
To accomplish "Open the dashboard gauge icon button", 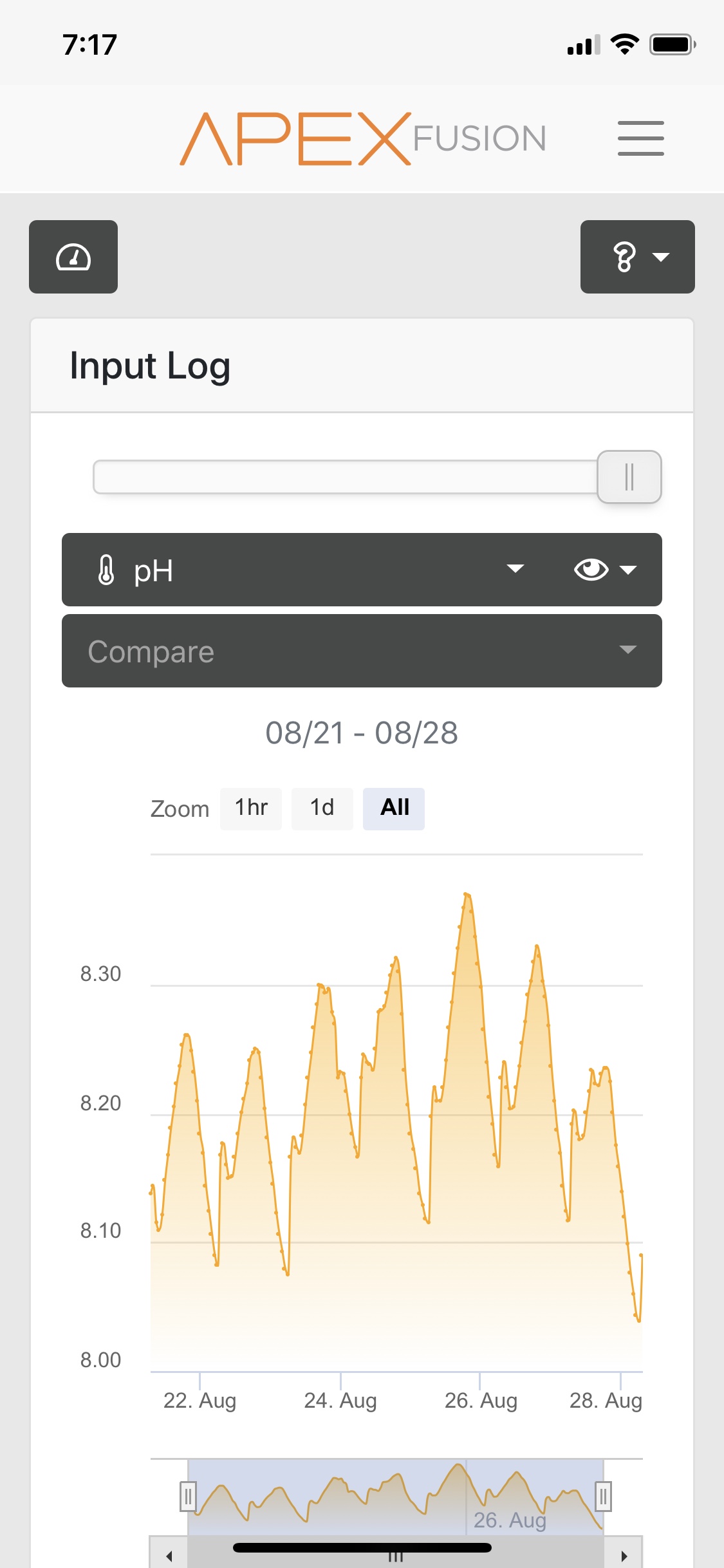I will (73, 257).
